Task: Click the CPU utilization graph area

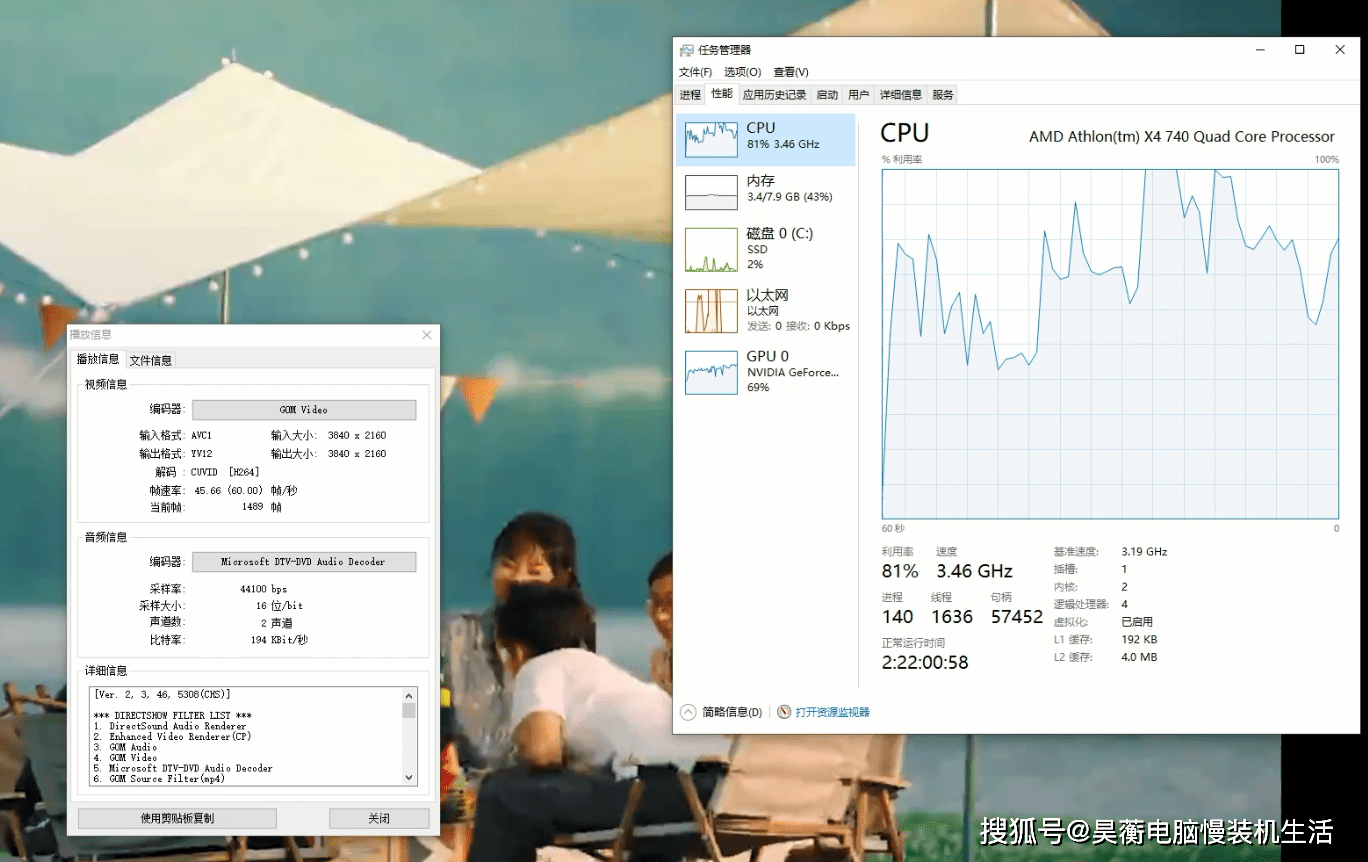Action: pos(1110,344)
